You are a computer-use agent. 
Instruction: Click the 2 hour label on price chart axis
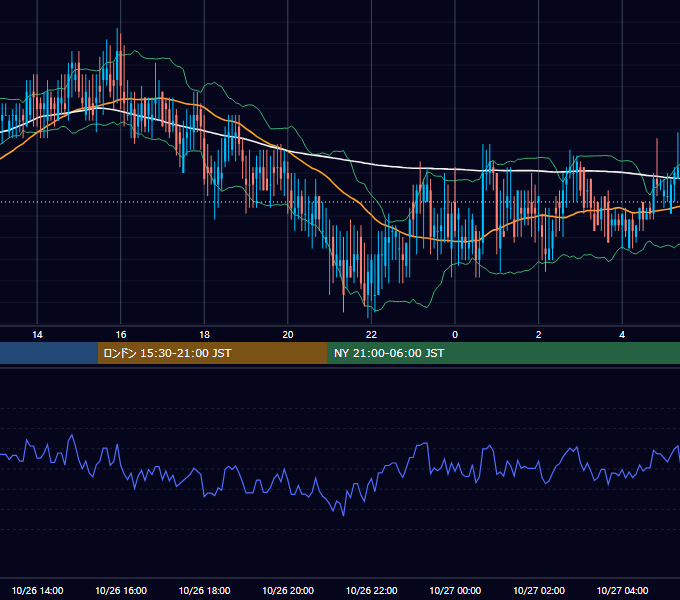tap(538, 335)
